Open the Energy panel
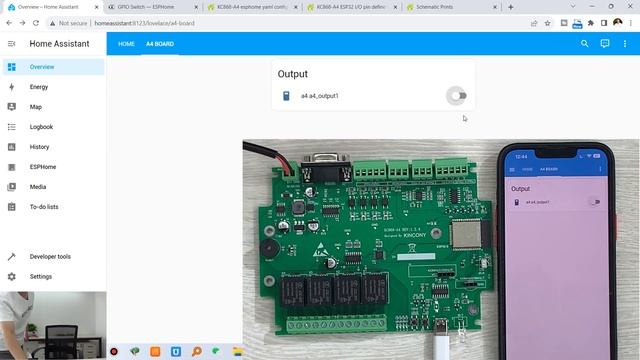 click(x=53, y=87)
